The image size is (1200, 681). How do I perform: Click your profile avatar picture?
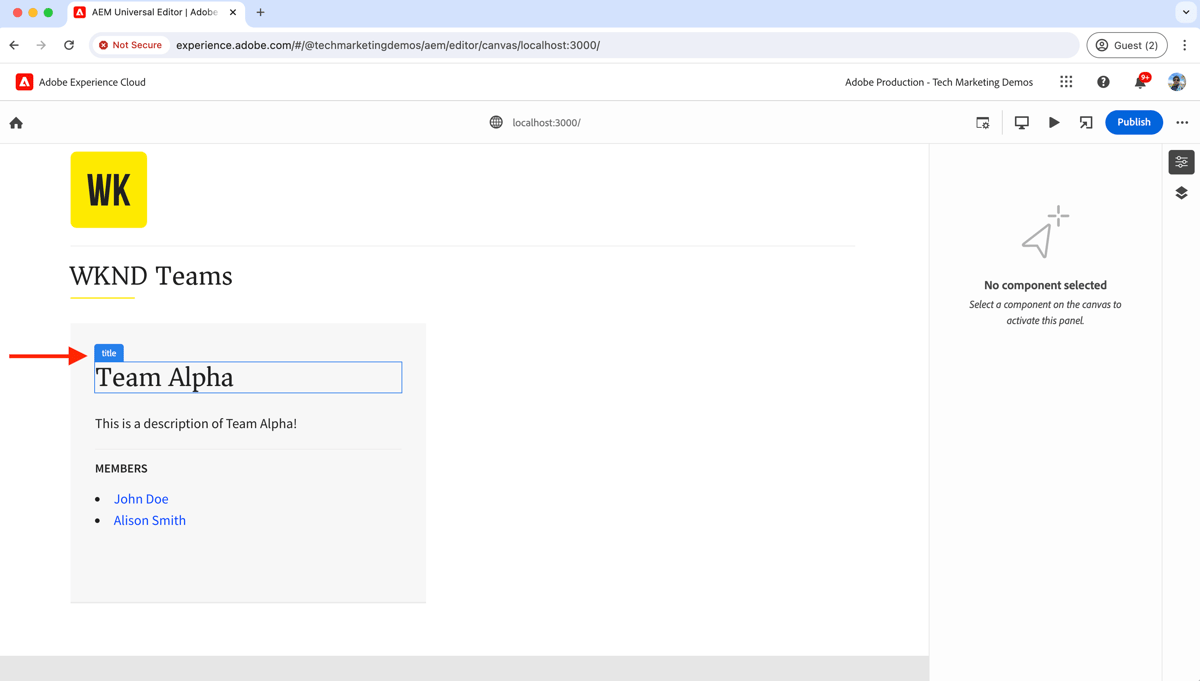[1178, 82]
